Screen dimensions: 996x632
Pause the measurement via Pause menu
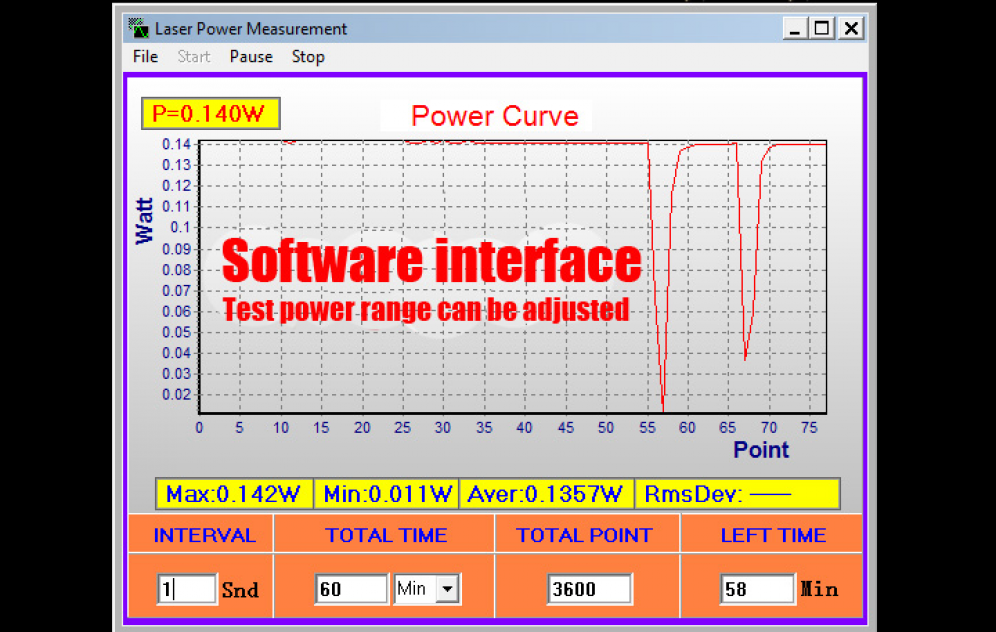[x=251, y=57]
